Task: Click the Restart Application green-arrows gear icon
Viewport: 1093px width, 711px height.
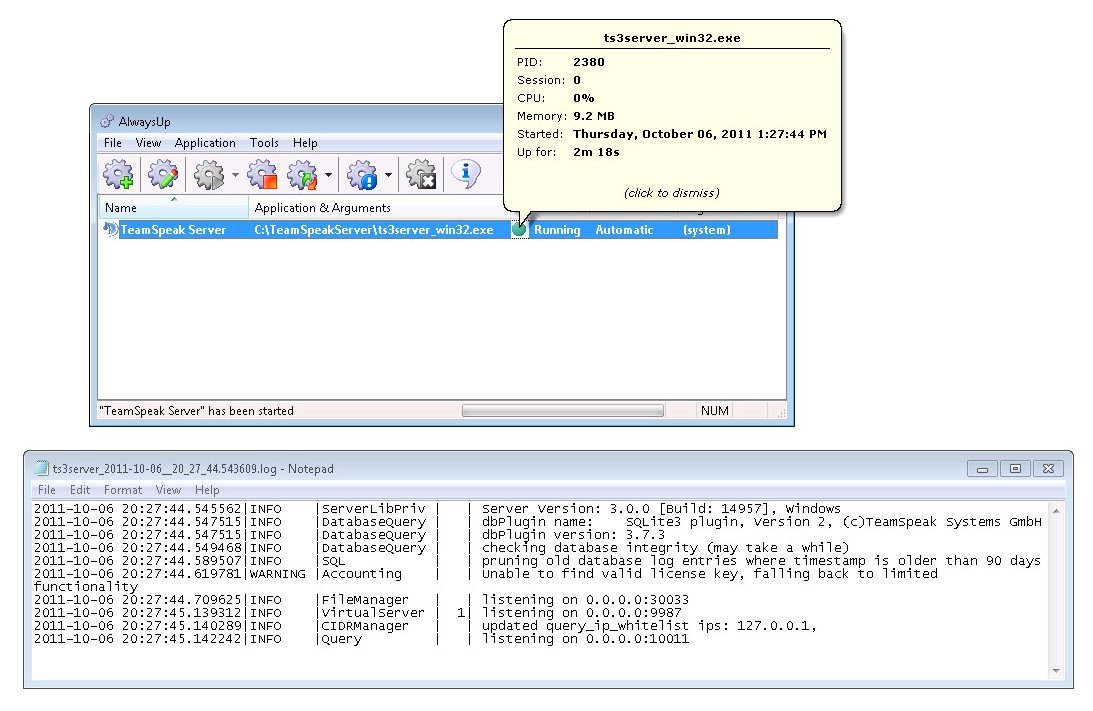Action: coord(303,174)
